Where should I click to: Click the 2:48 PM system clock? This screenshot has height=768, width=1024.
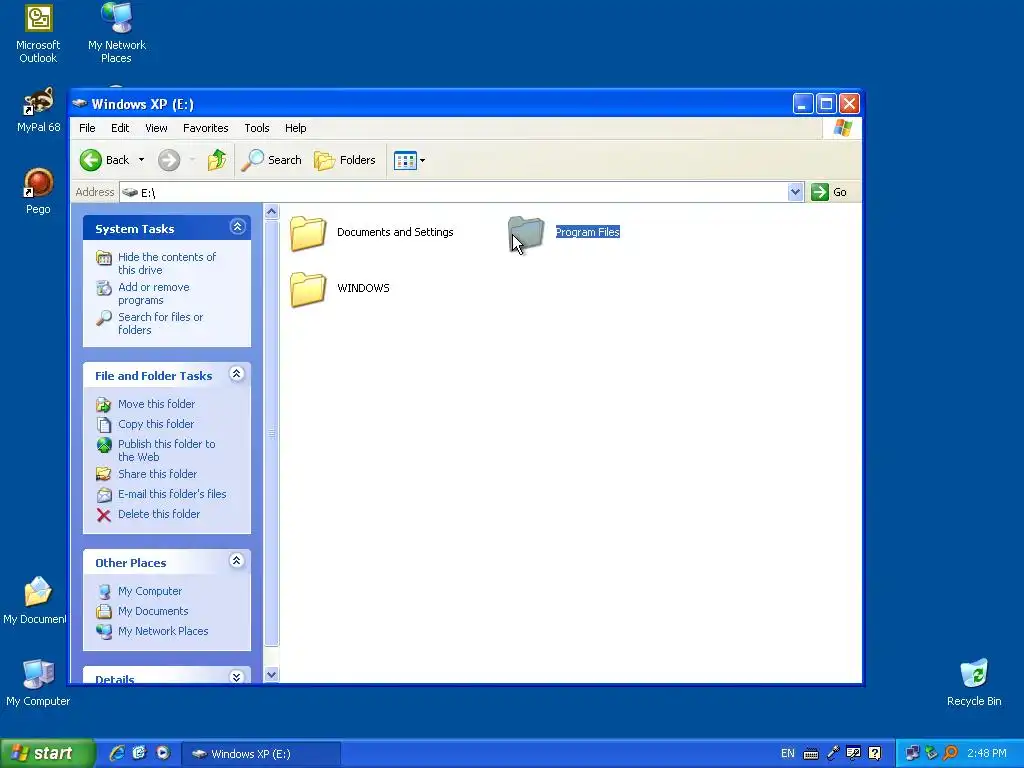(987, 754)
